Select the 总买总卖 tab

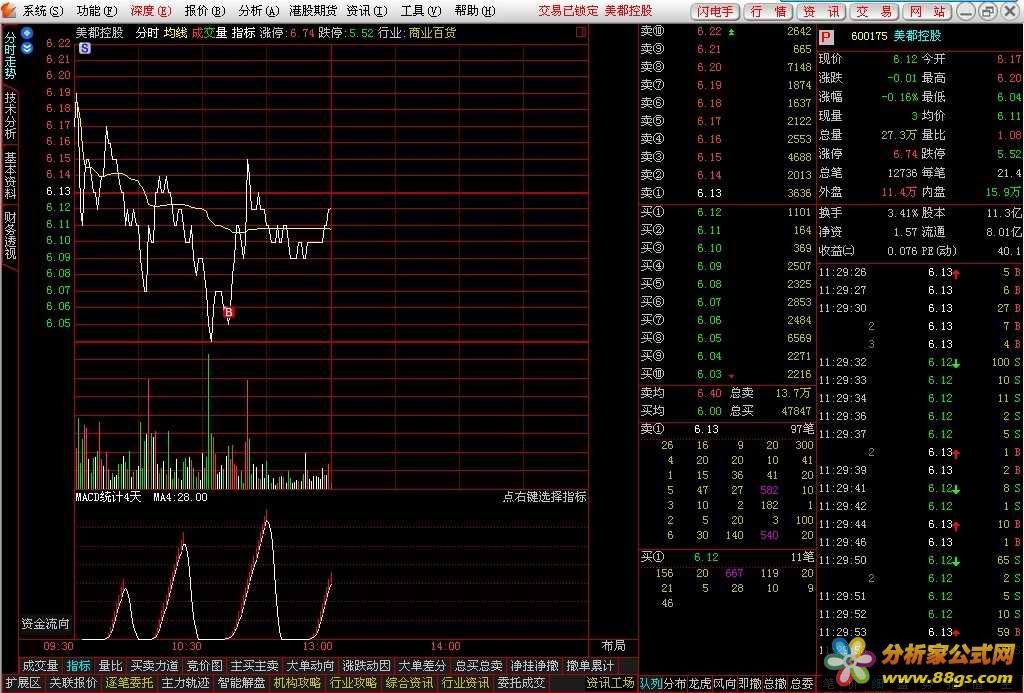(x=478, y=666)
